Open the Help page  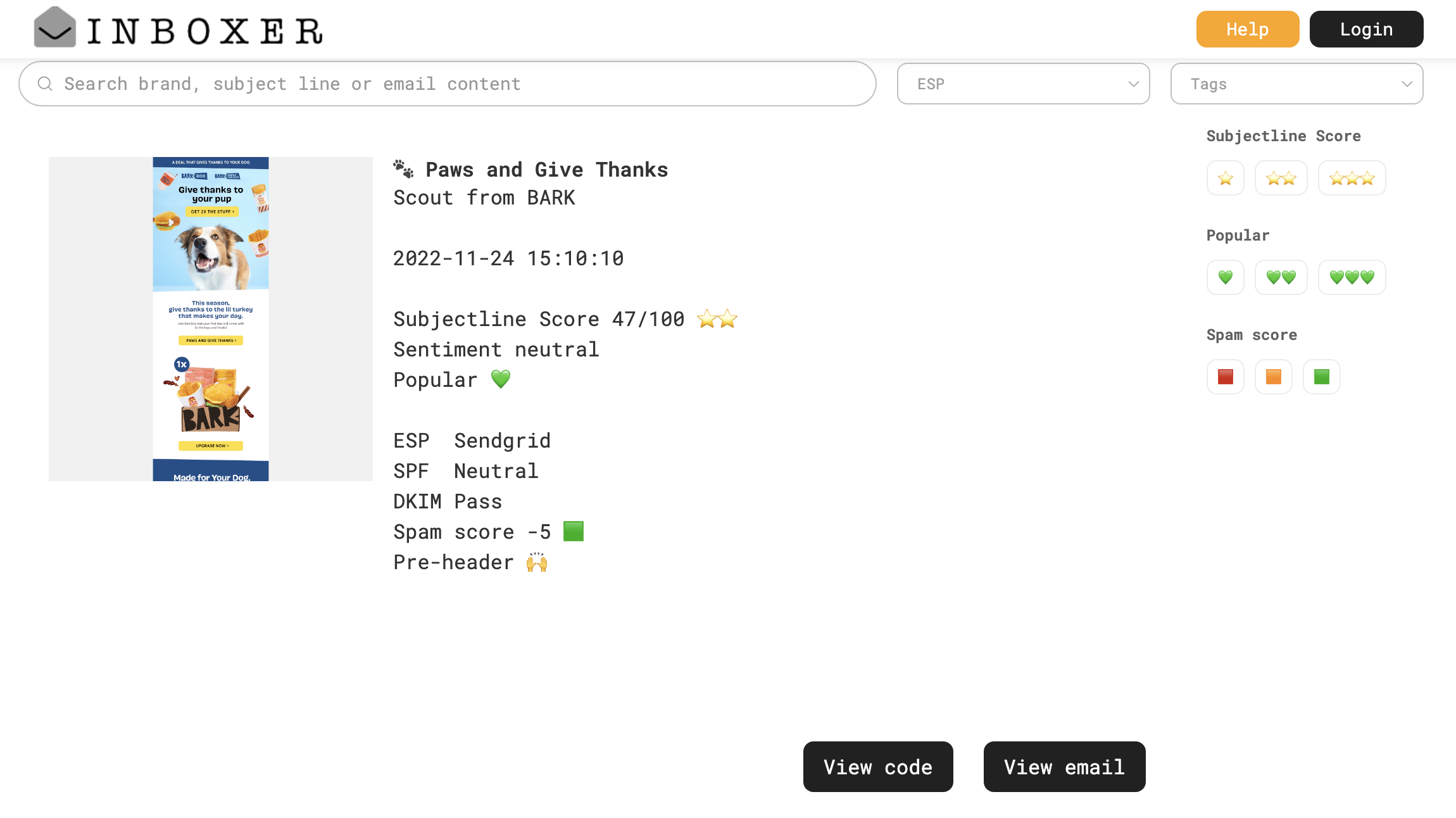(x=1247, y=29)
